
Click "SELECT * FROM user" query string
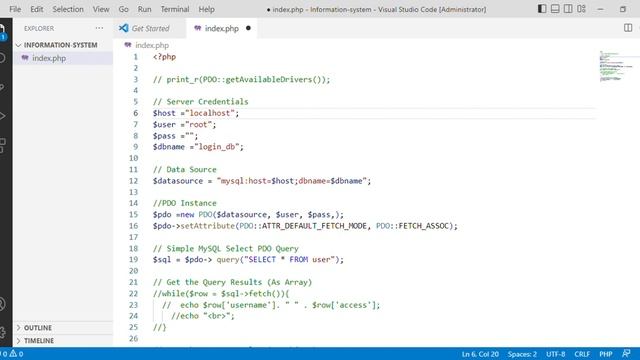tap(289, 259)
